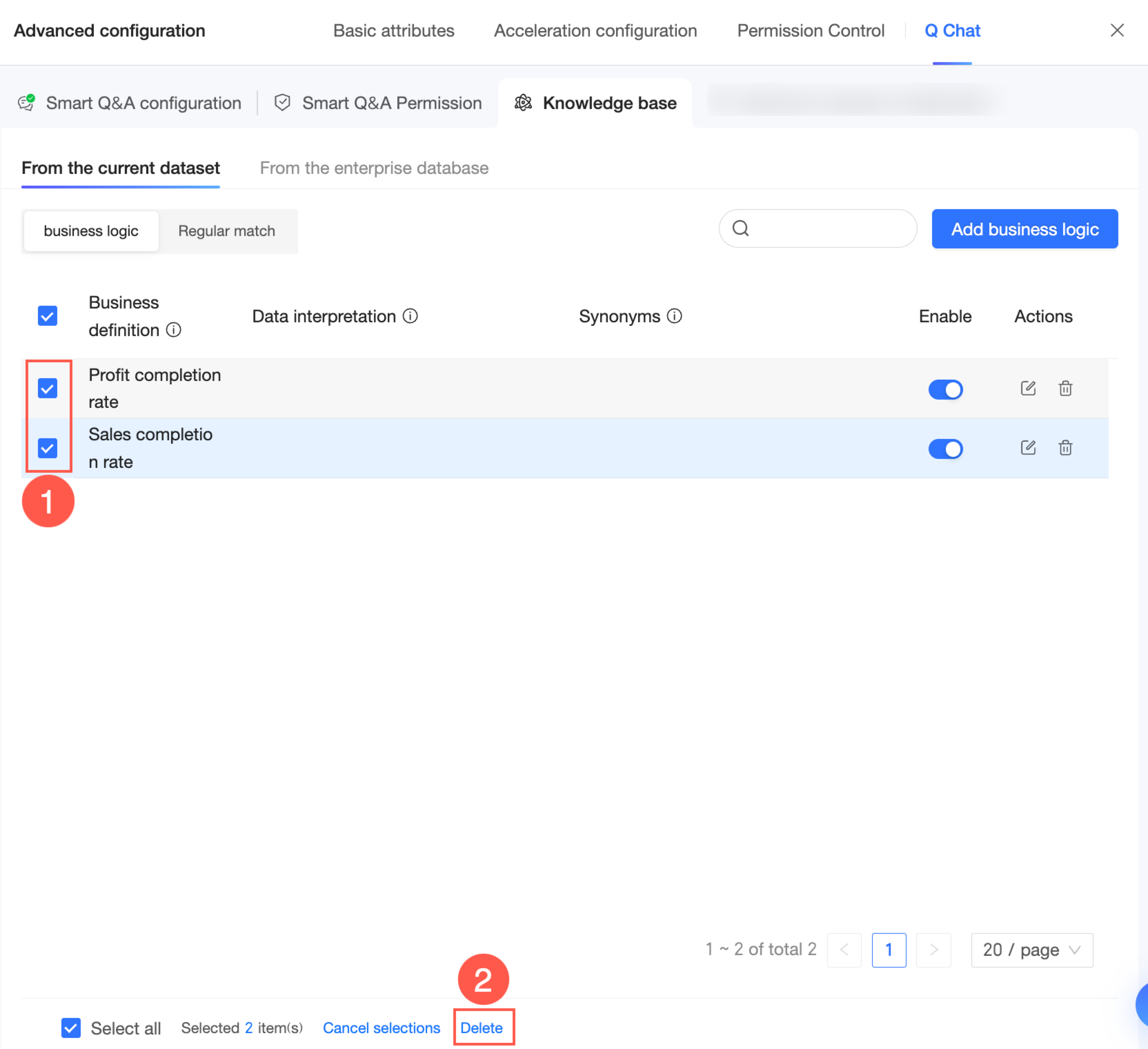Click the Data interpretation info icon

410,316
